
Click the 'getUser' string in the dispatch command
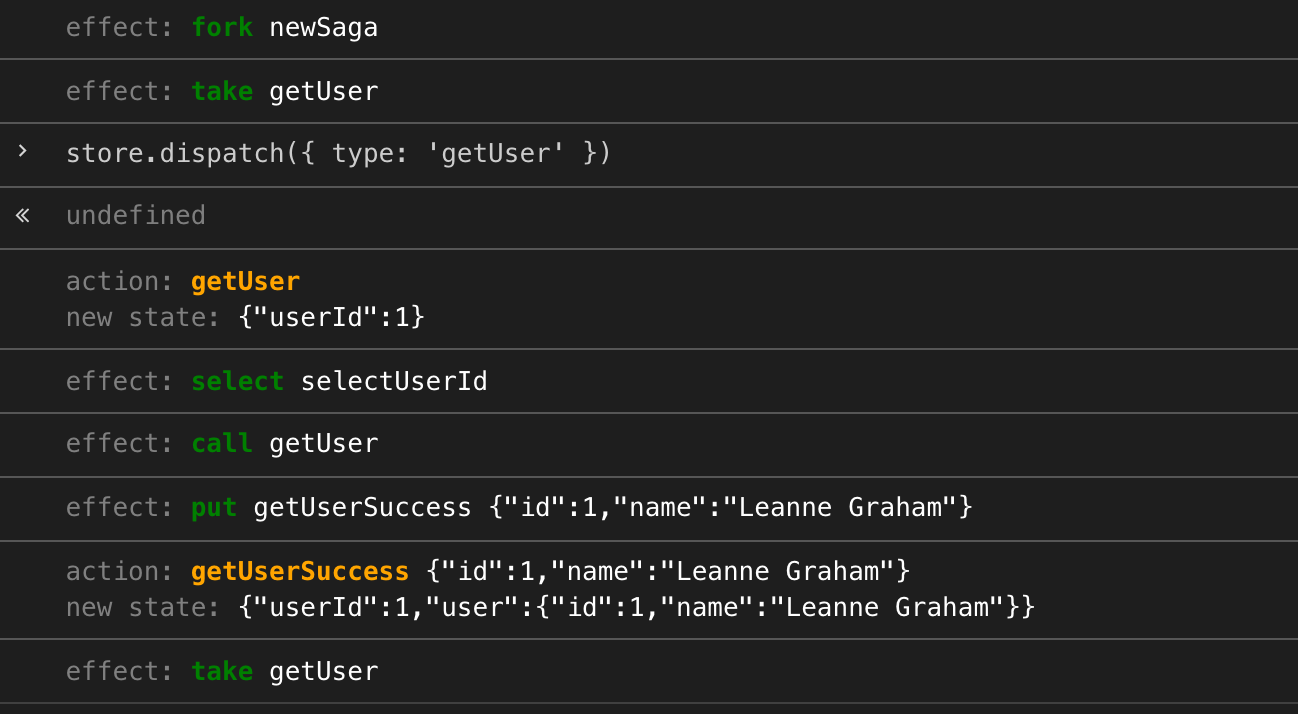[x=496, y=153]
